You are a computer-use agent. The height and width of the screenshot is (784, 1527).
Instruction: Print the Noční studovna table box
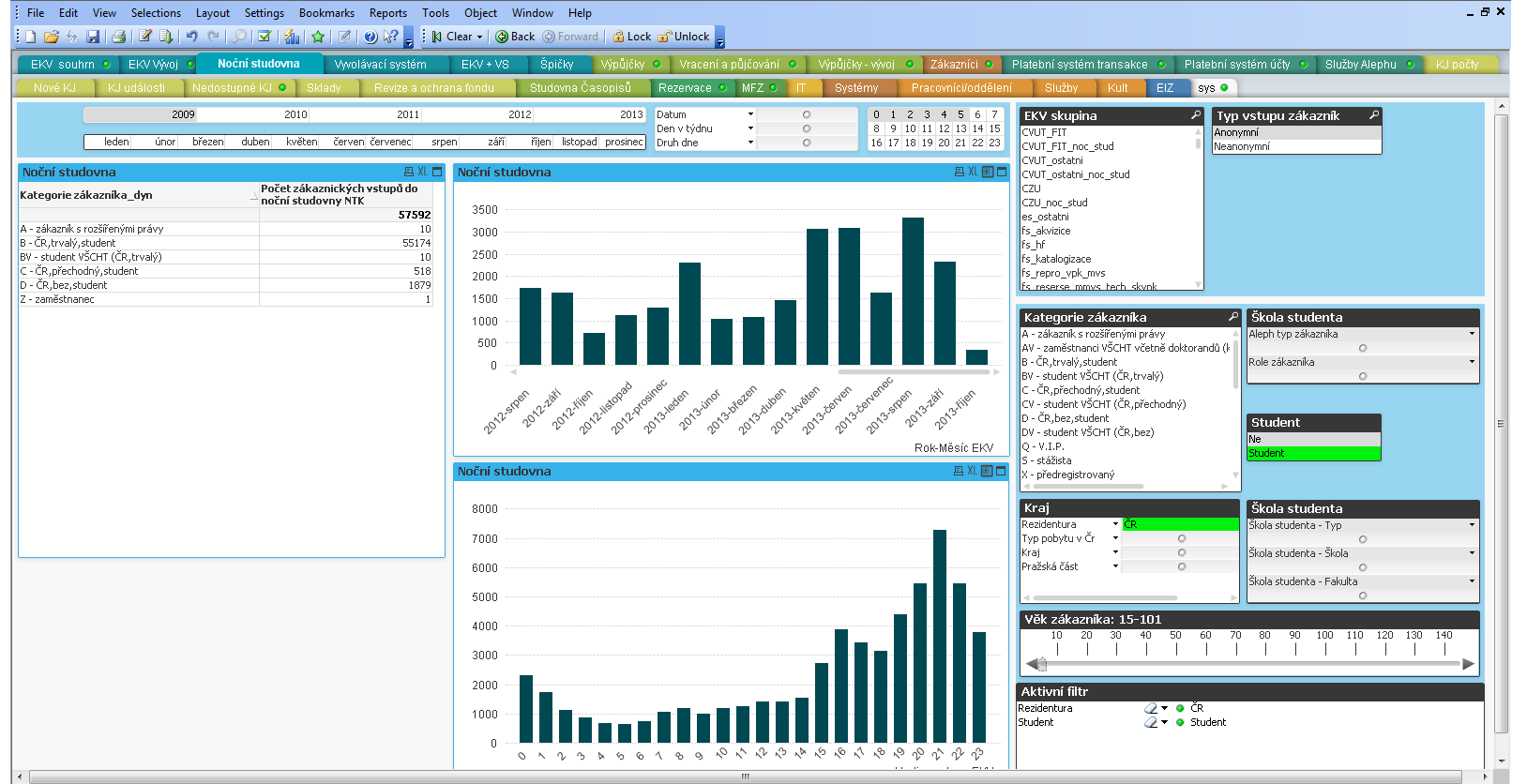tap(409, 172)
